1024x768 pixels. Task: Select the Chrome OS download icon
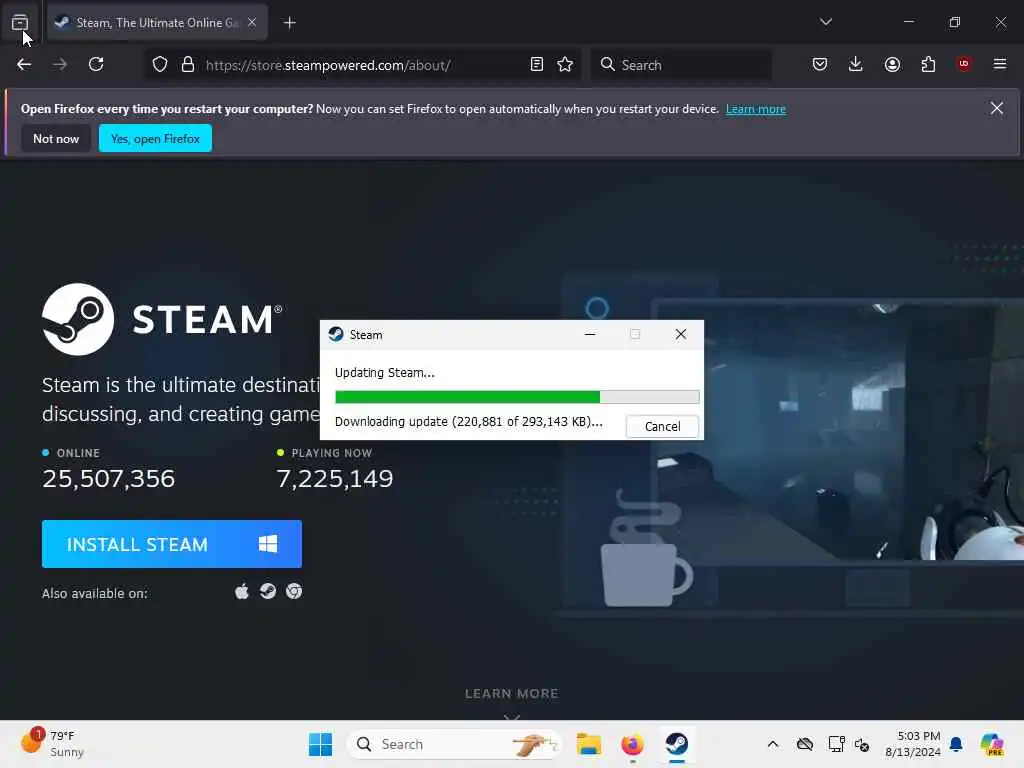point(294,591)
